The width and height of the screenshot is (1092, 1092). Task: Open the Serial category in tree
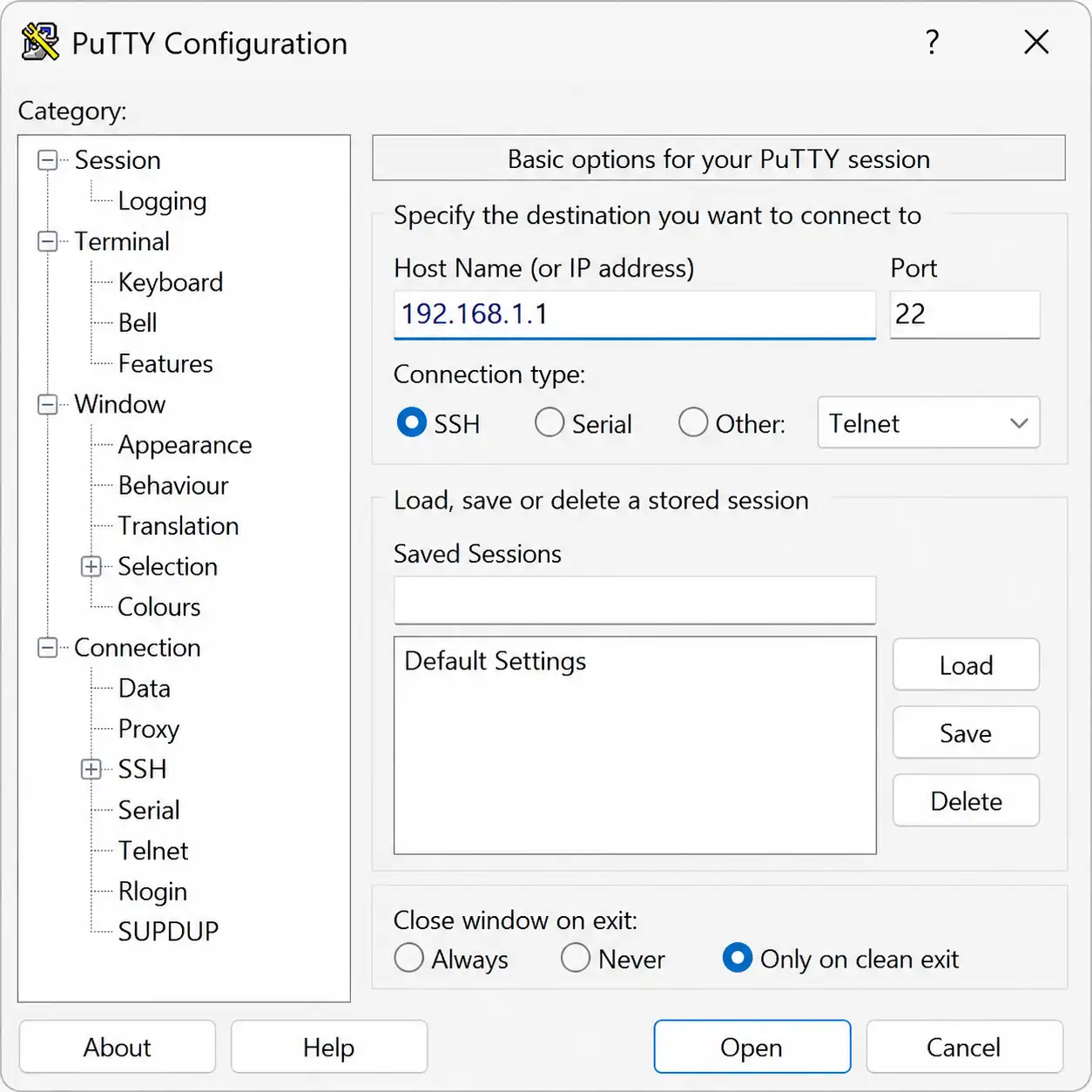149,811
